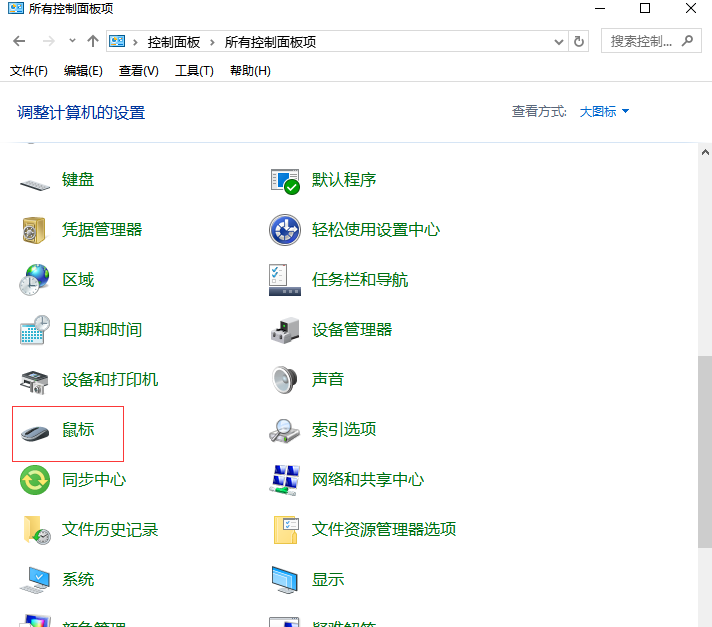Open the 文件历史记录 folder icon
Image resolution: width=712 pixels, height=627 pixels.
(36, 530)
